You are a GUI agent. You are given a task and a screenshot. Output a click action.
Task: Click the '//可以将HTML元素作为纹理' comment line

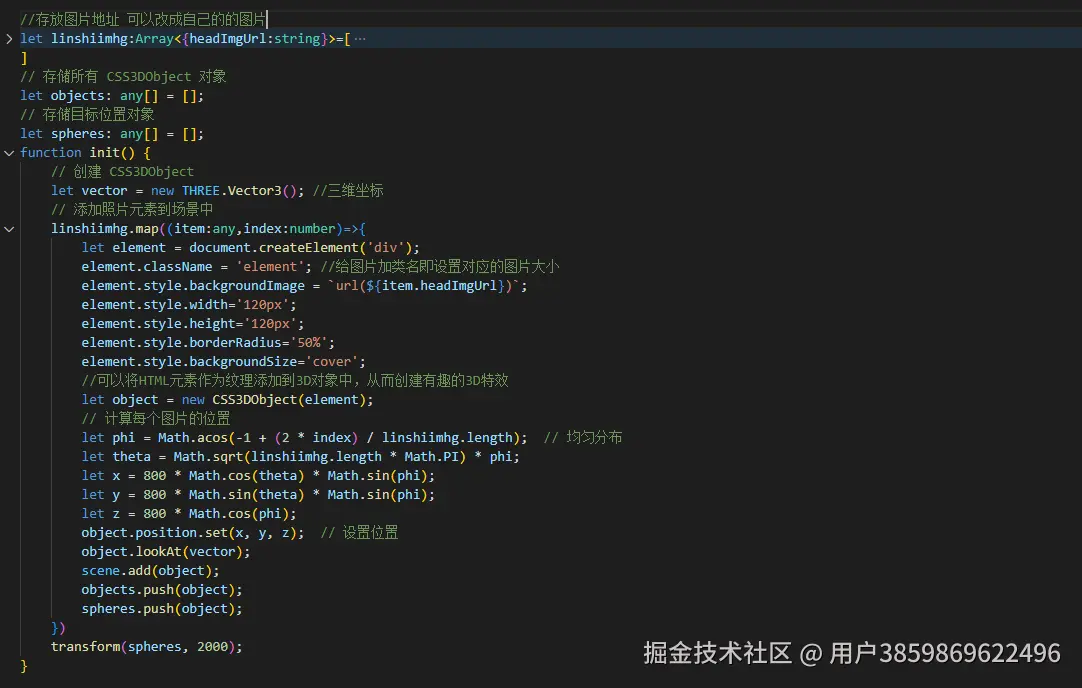pyautogui.click(x=295, y=381)
